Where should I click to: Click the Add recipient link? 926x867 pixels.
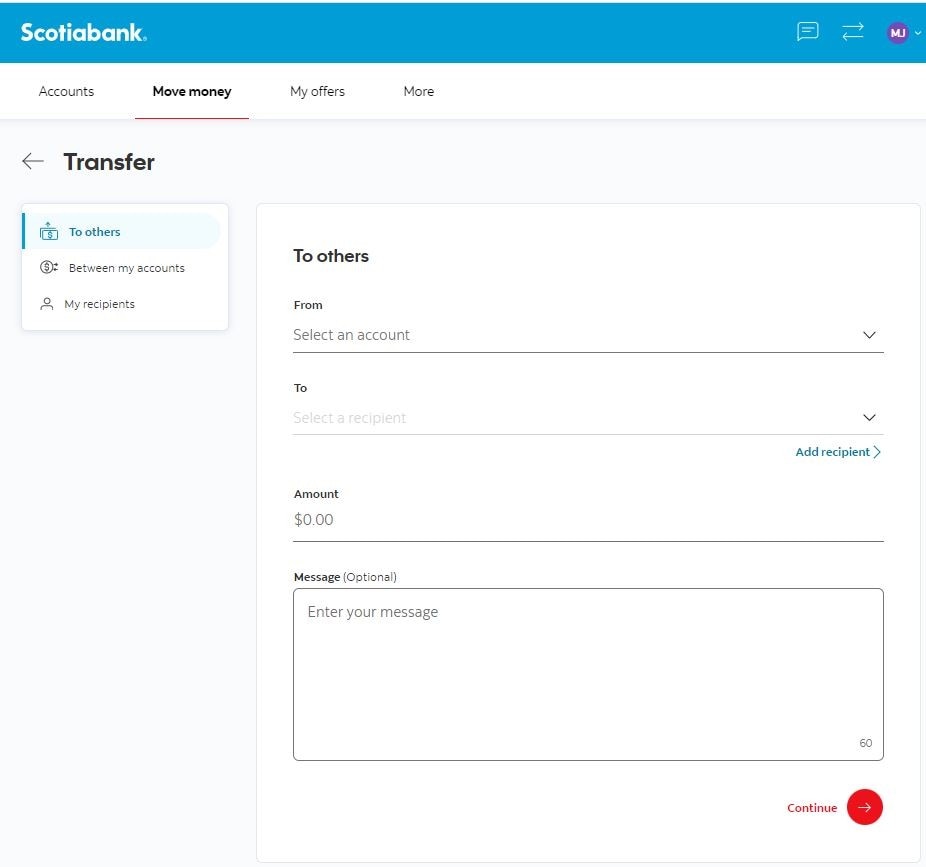[838, 452]
